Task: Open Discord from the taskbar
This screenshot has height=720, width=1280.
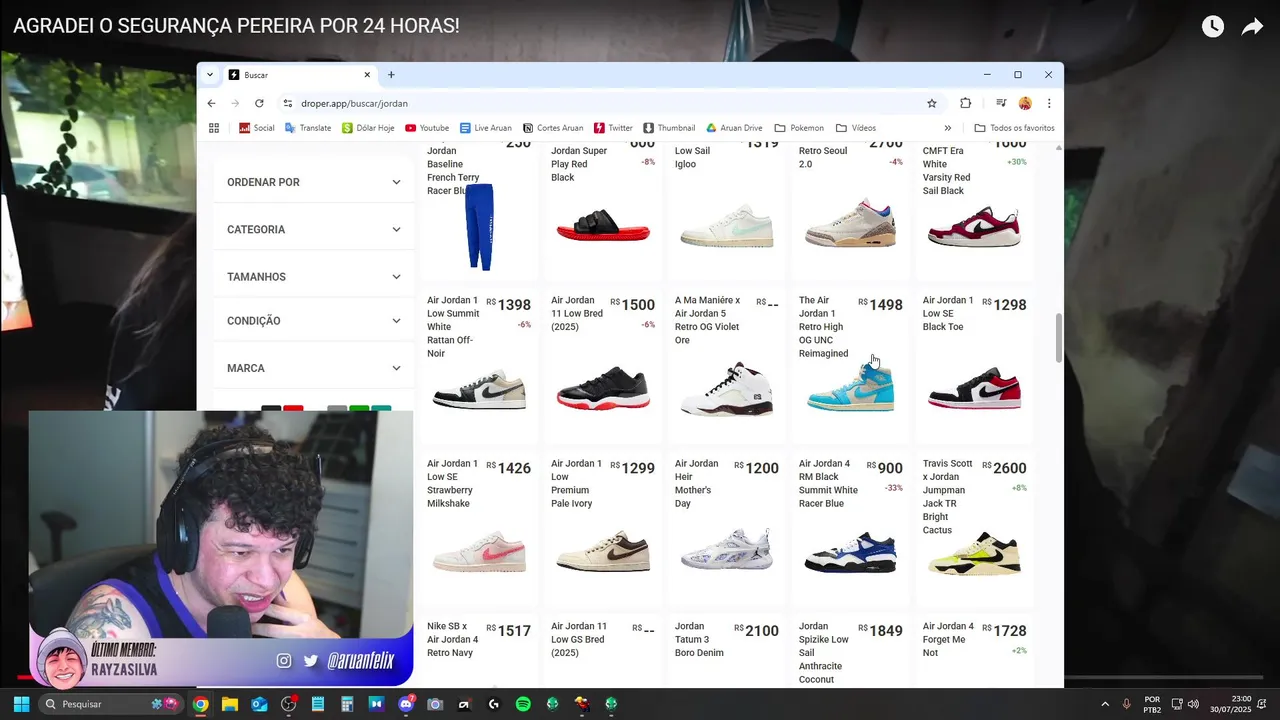Action: (x=406, y=704)
